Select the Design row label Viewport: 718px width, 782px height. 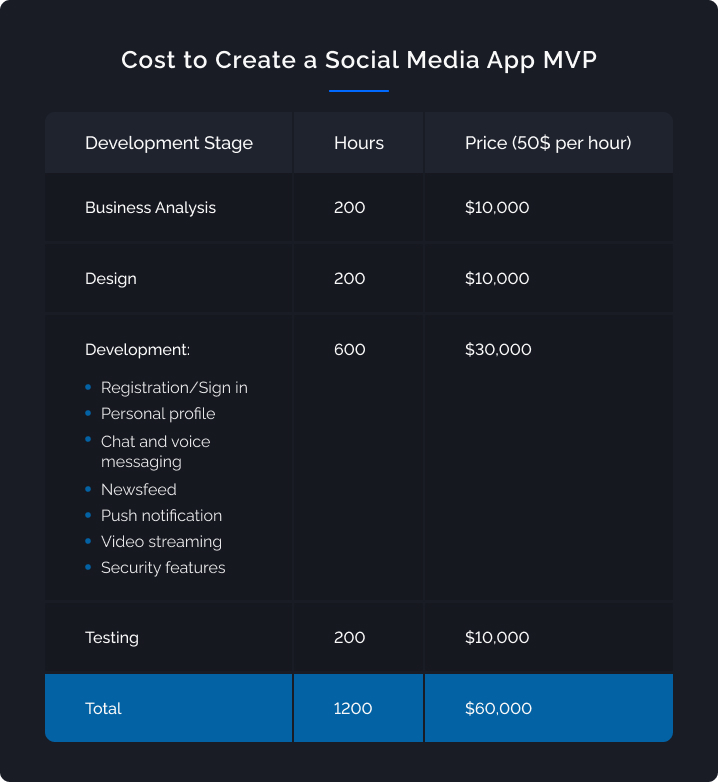click(111, 279)
